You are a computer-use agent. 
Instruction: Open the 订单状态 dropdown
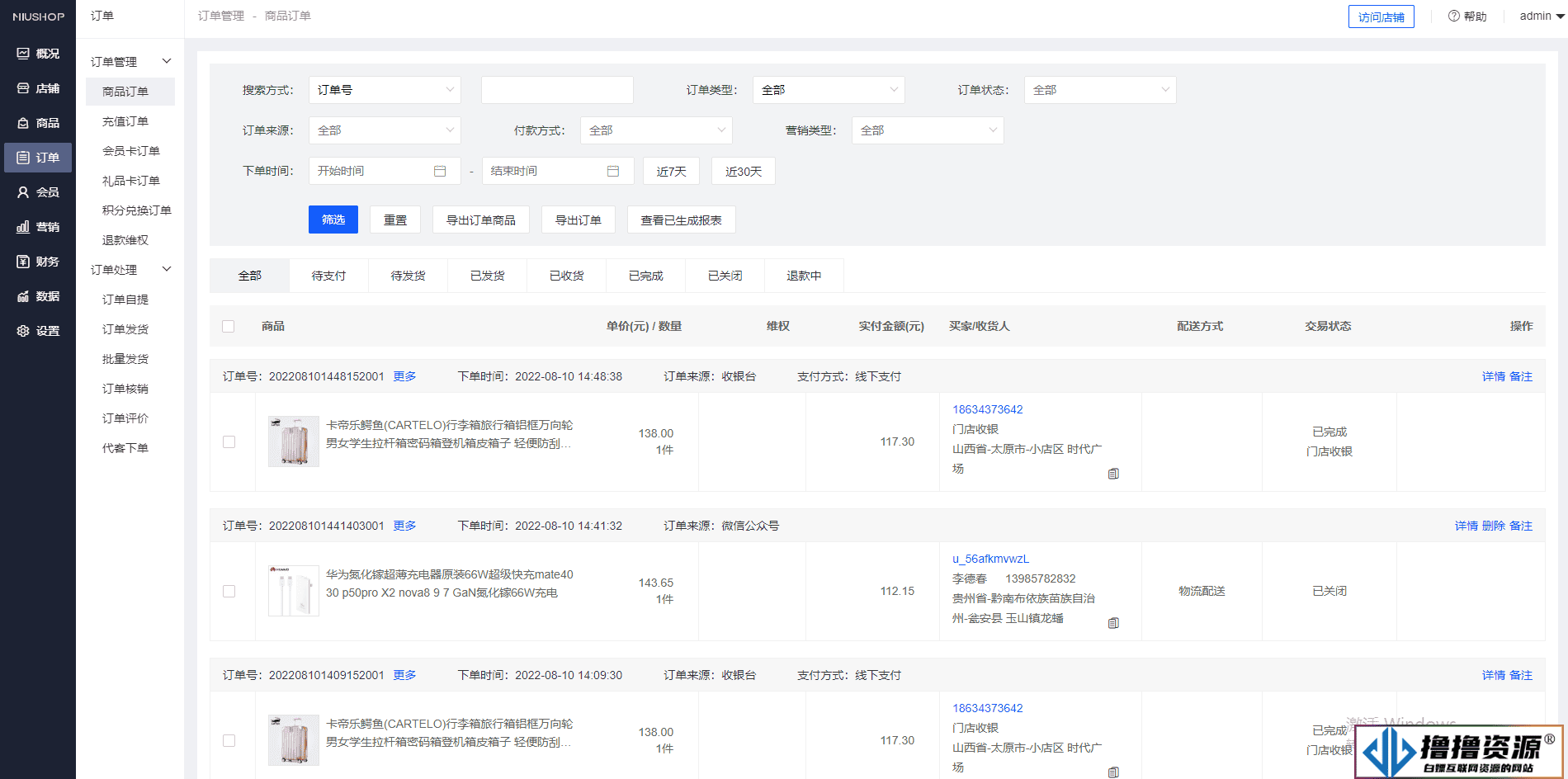click(1100, 90)
